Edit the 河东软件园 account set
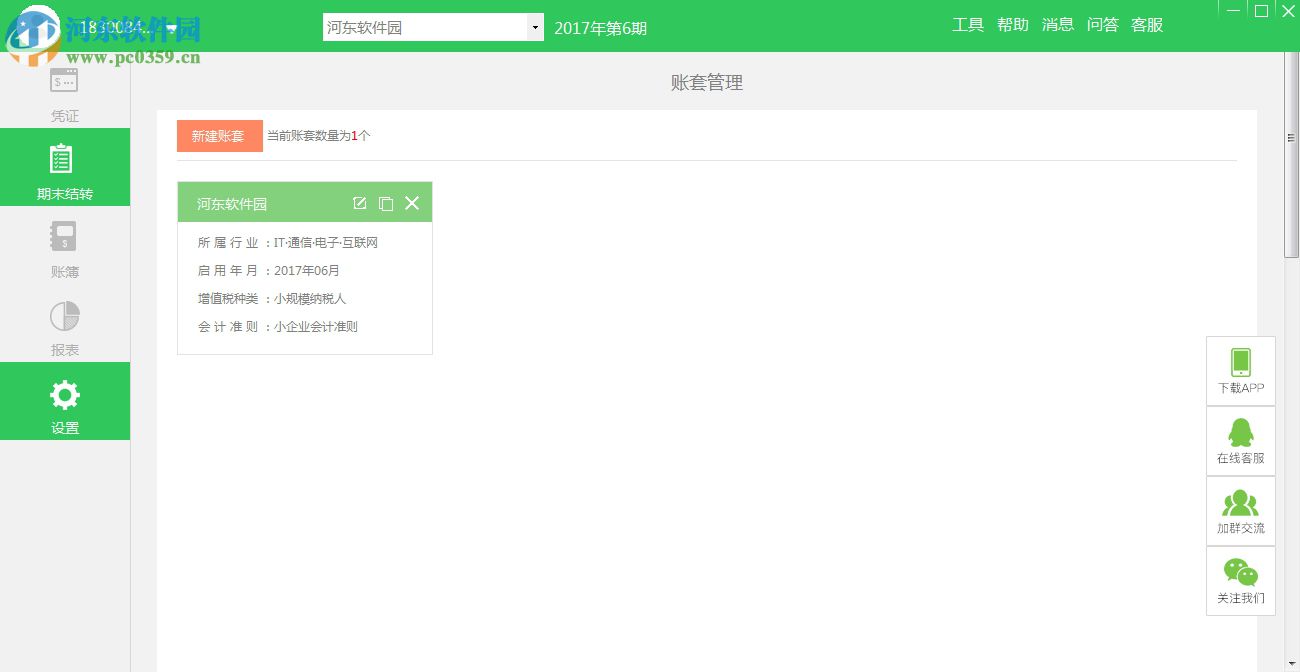This screenshot has width=1300, height=672. pyautogui.click(x=359, y=202)
